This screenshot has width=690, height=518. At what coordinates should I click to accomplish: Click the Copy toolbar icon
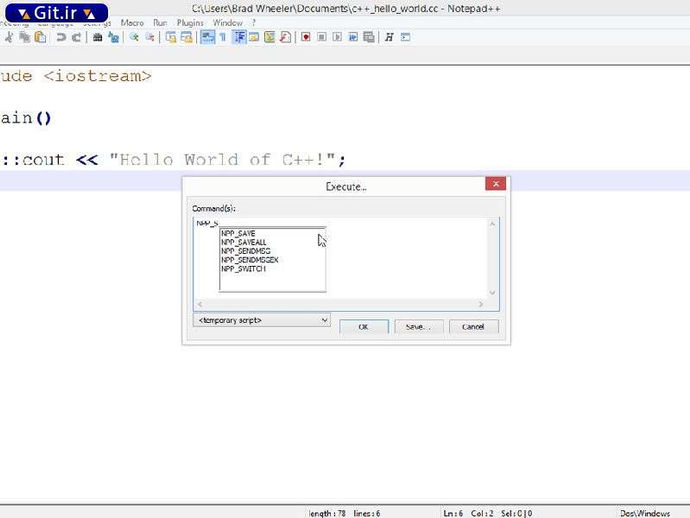coord(25,37)
